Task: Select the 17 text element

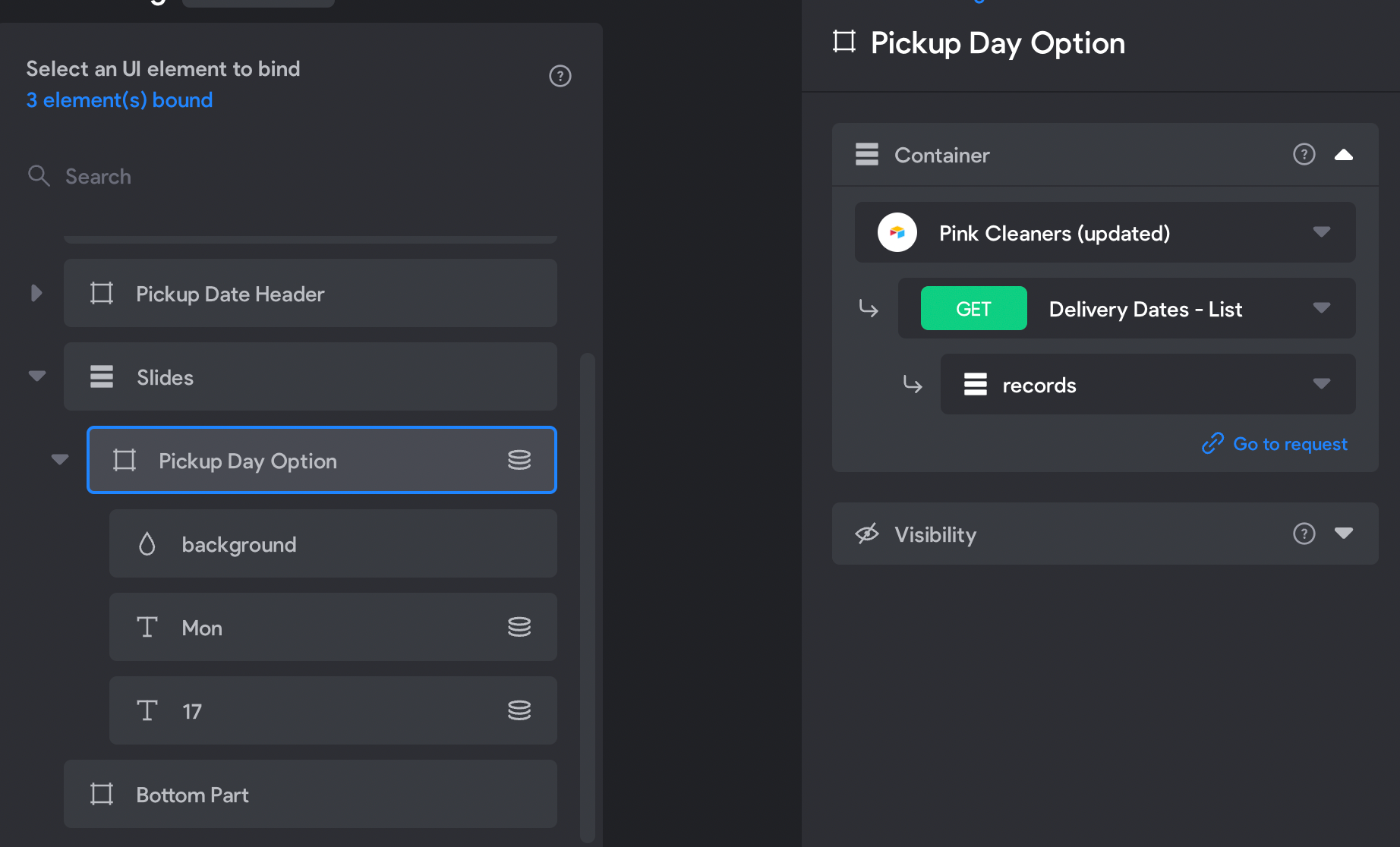Action: pyautogui.click(x=333, y=710)
